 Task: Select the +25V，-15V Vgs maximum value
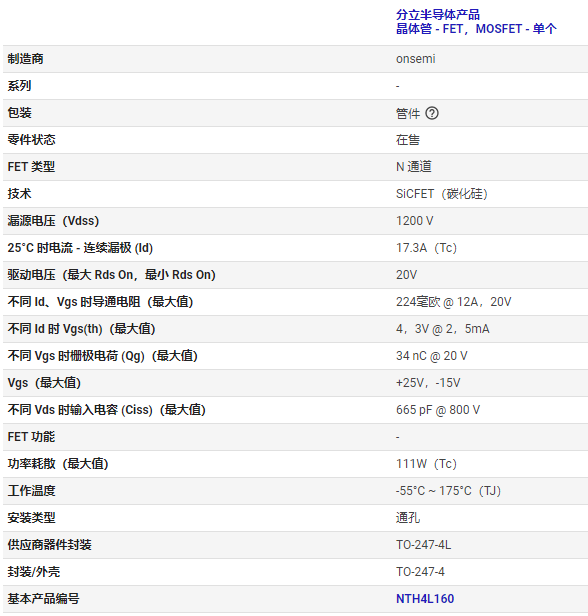(x=428, y=383)
